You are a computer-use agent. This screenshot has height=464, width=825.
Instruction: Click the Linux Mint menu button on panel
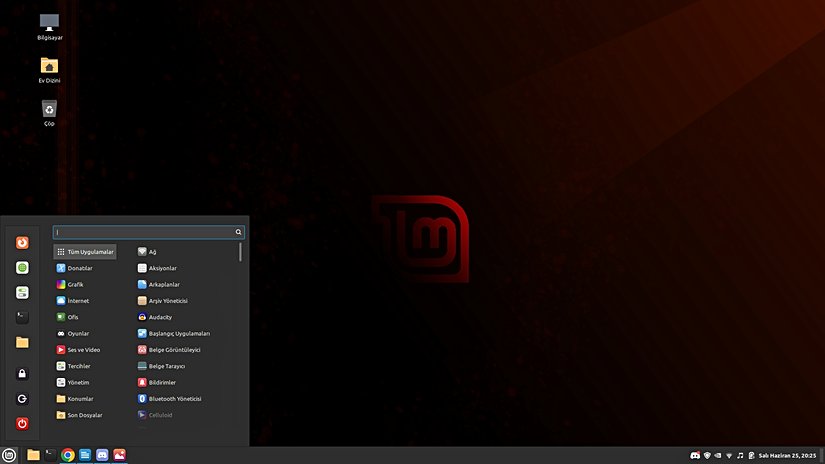click(x=9, y=455)
